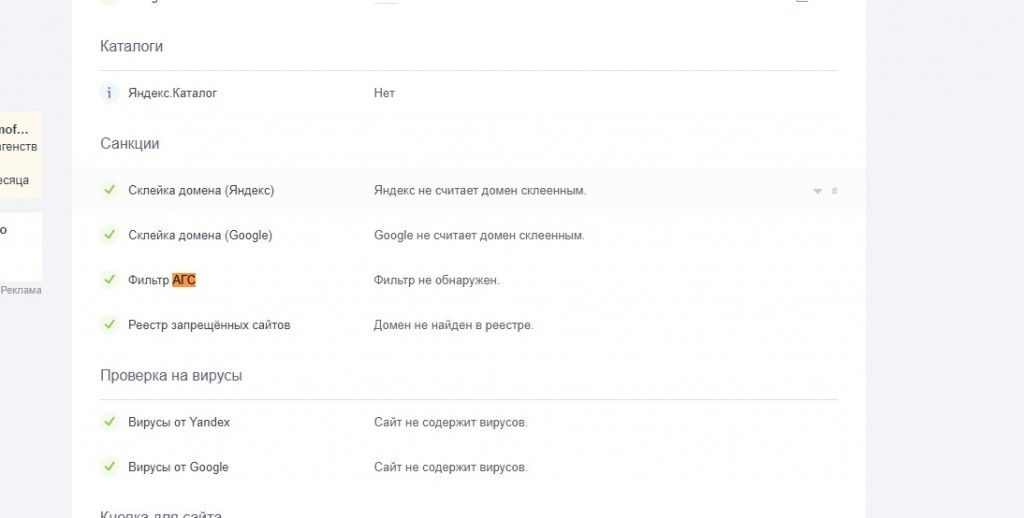1024x518 pixels.
Task: Click the green checkmark next to Вирусы от Google
Action: click(110, 467)
